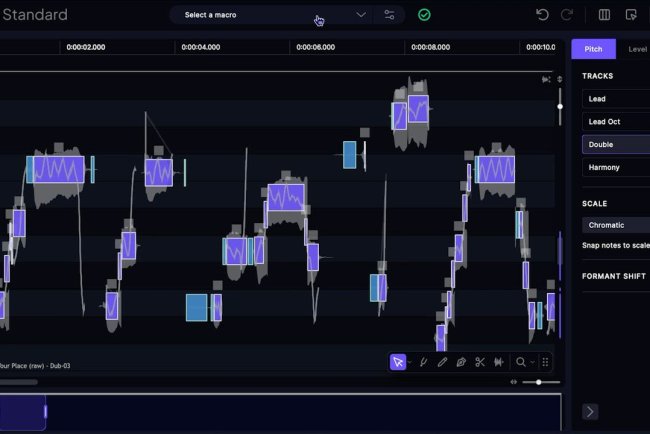The height and width of the screenshot is (434, 650).
Task: Select the arrow pointer tool
Action: (398, 362)
